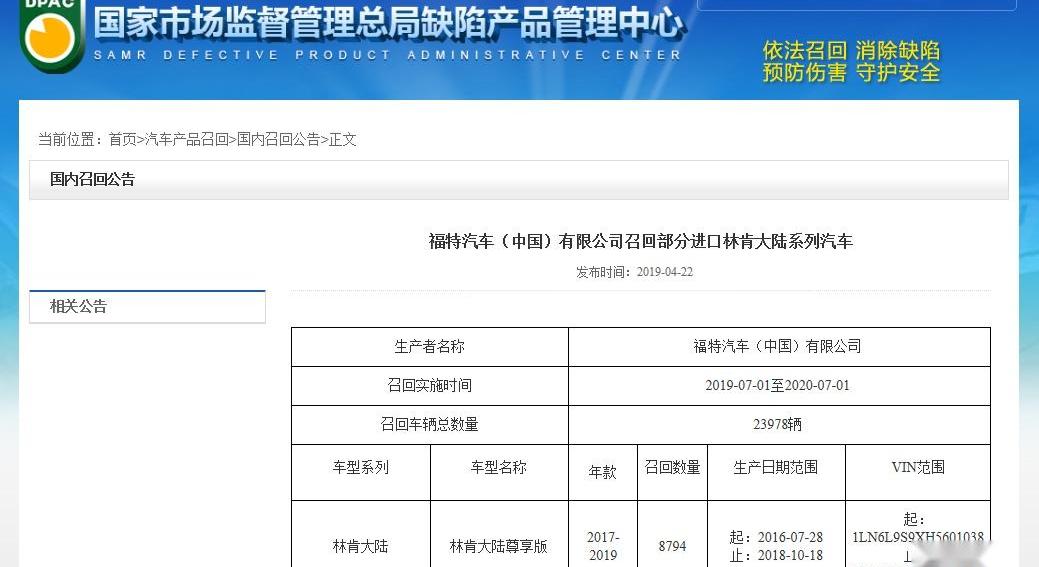
Task: Click the 车型名称 column header
Action: pyautogui.click(x=499, y=472)
